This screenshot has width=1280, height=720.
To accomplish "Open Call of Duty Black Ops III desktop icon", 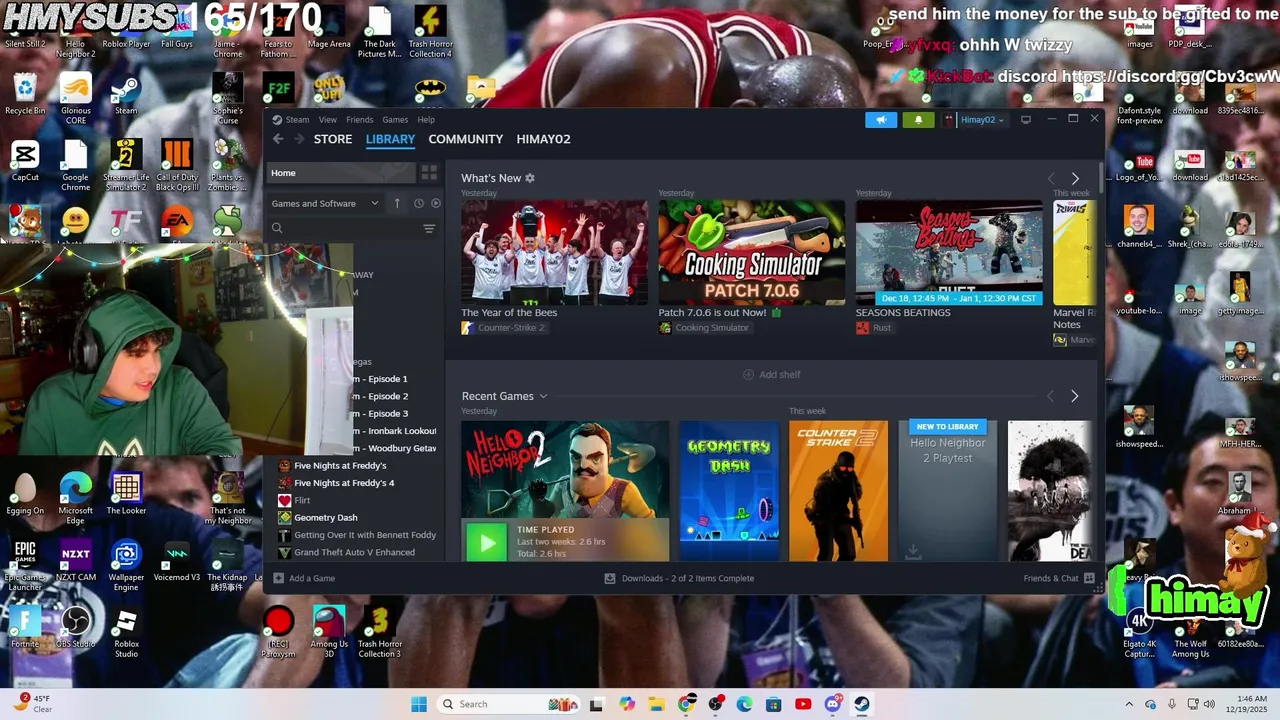I will tap(177, 165).
